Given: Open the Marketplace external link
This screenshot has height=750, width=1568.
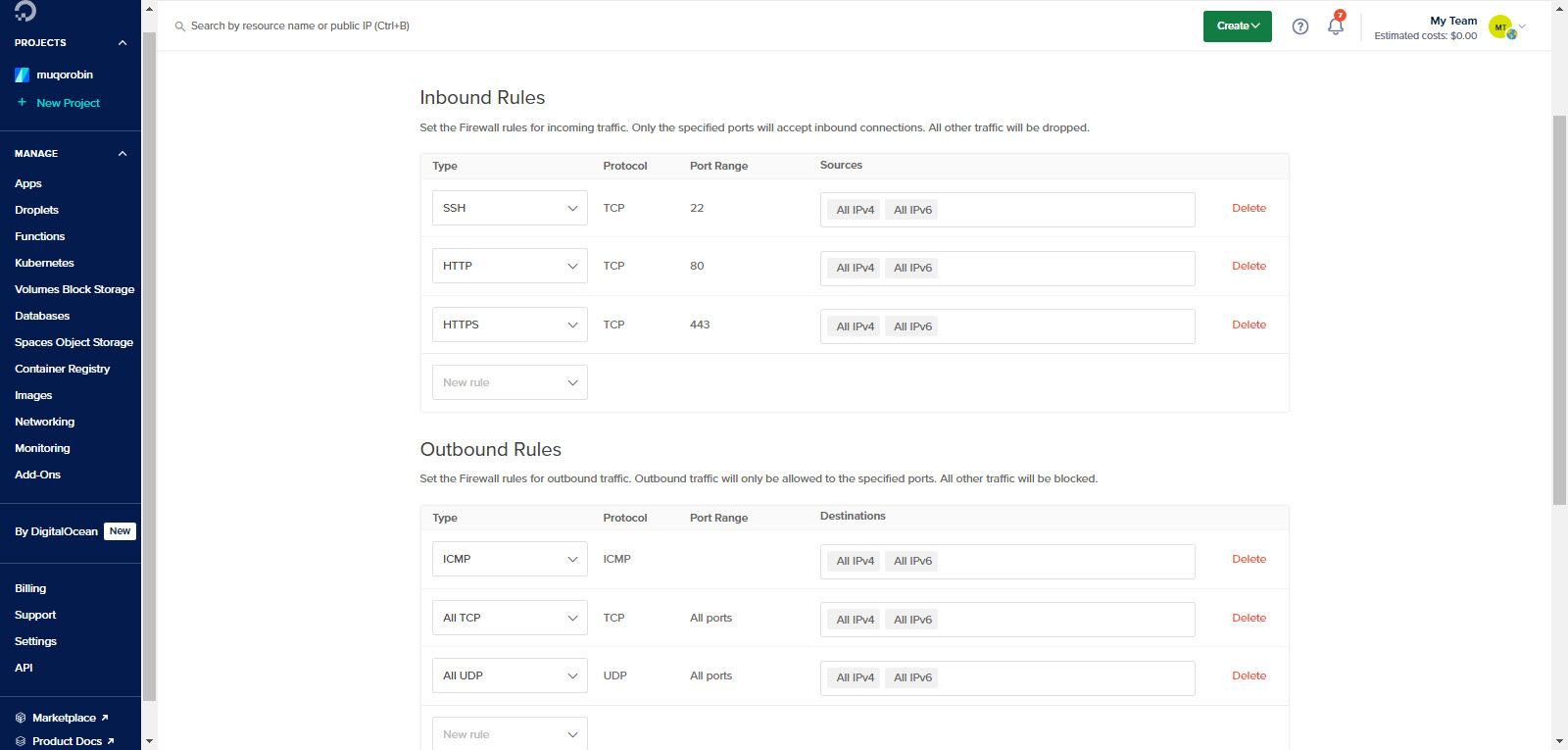Looking at the screenshot, I should 71,718.
